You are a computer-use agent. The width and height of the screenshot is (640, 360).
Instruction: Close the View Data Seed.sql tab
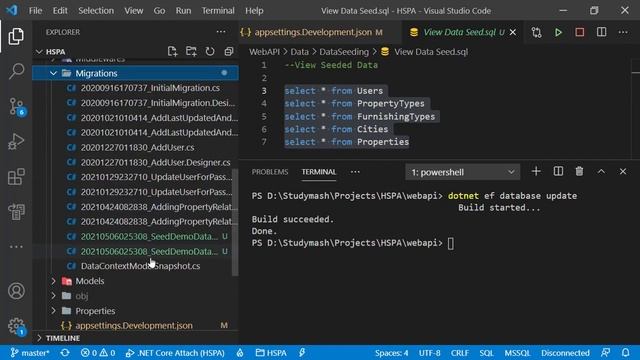[x=513, y=32]
